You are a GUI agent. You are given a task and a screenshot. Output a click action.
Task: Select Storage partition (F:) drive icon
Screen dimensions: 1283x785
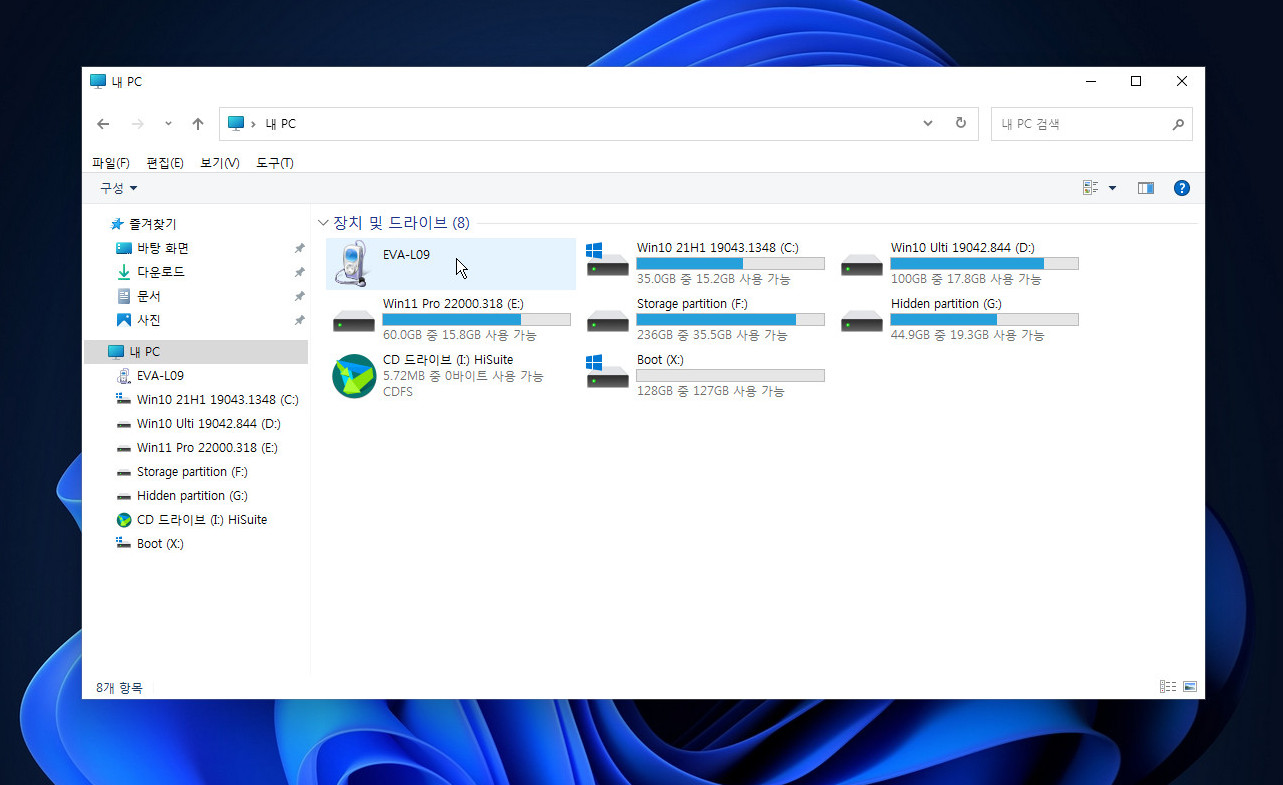(x=607, y=321)
